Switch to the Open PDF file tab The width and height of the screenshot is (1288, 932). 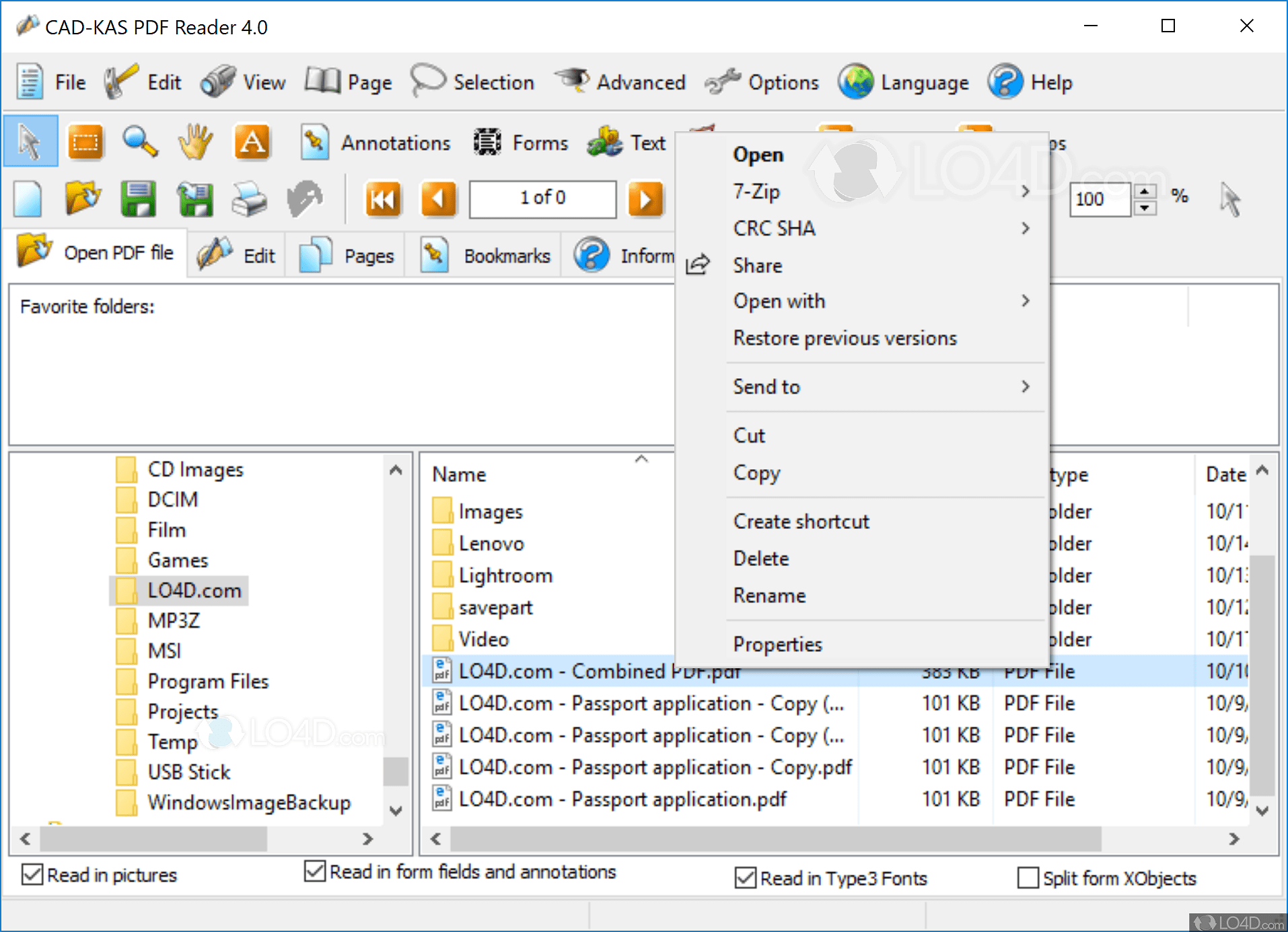coord(96,252)
